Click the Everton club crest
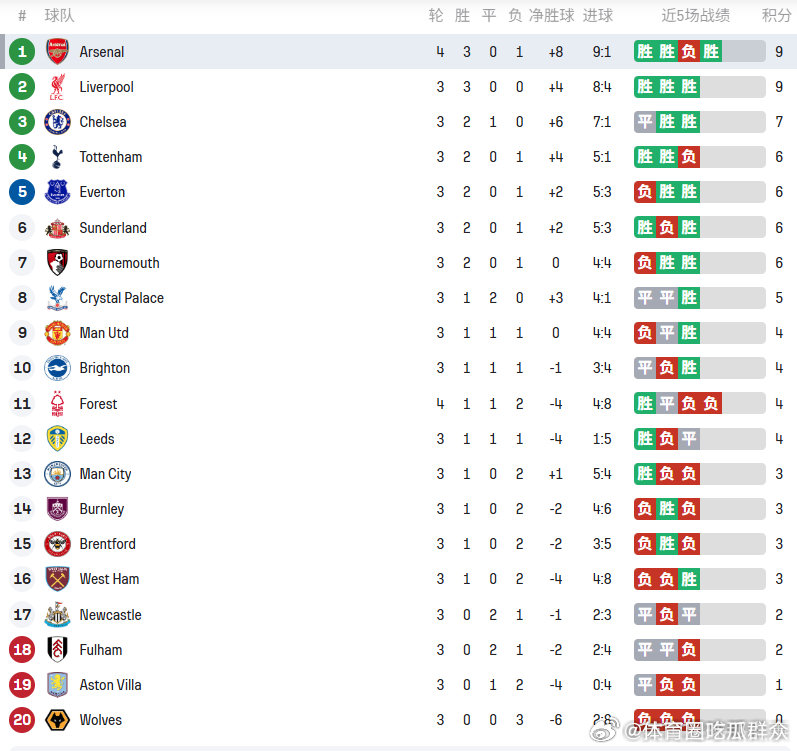This screenshot has width=797, height=751. (x=57, y=192)
